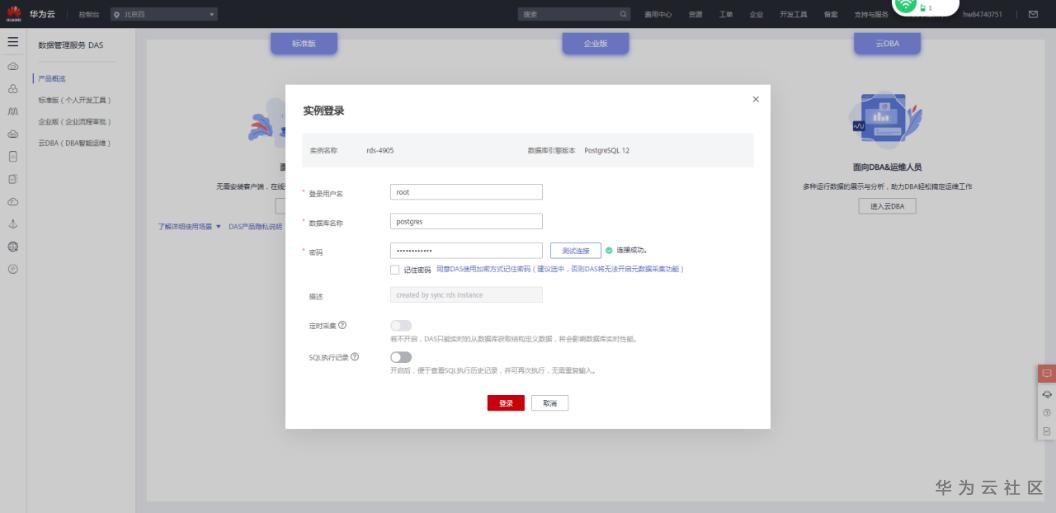The width and height of the screenshot is (1056, 513).
Task: Click 控制台 in the header
Action: [x=89, y=14]
